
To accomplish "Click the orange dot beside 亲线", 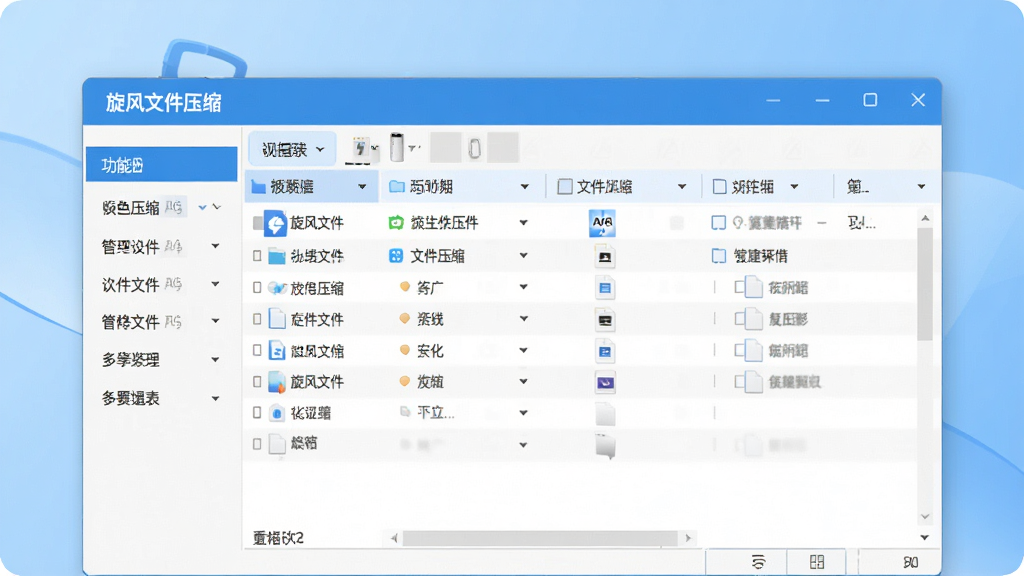I will (x=405, y=318).
